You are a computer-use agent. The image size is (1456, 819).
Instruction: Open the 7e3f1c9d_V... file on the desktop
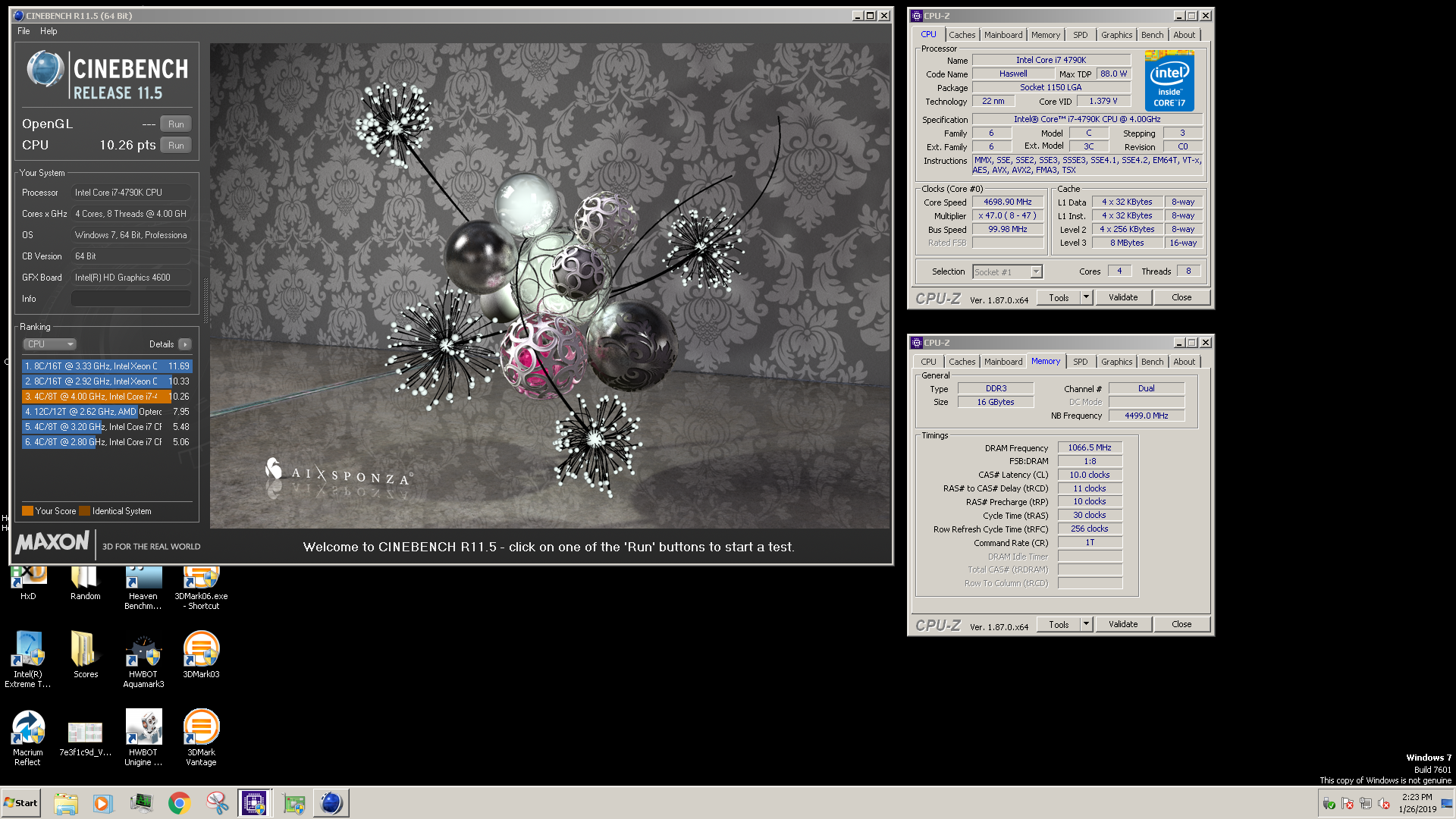(x=85, y=737)
